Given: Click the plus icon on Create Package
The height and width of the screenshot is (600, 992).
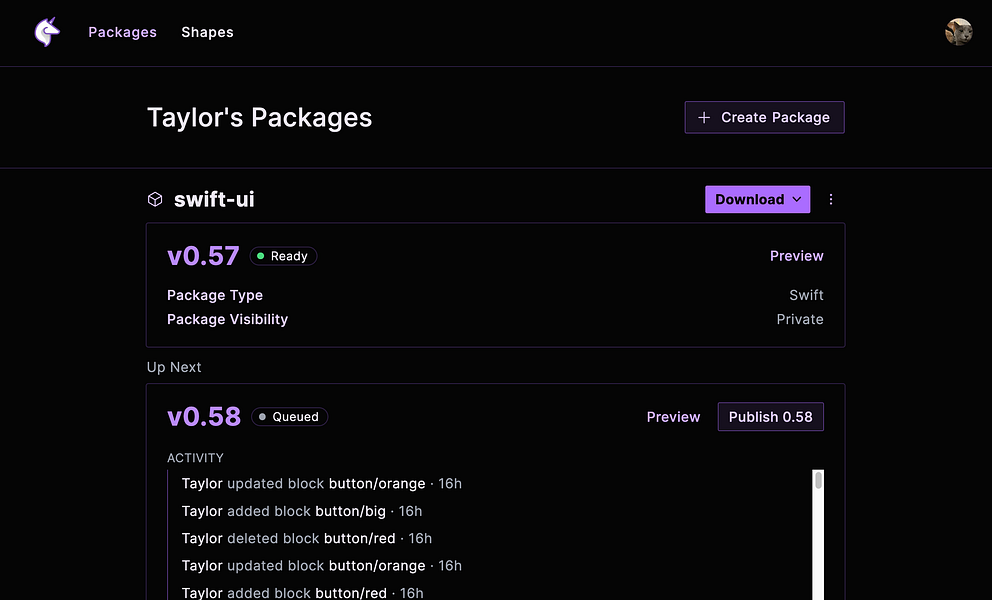Looking at the screenshot, I should coord(704,118).
